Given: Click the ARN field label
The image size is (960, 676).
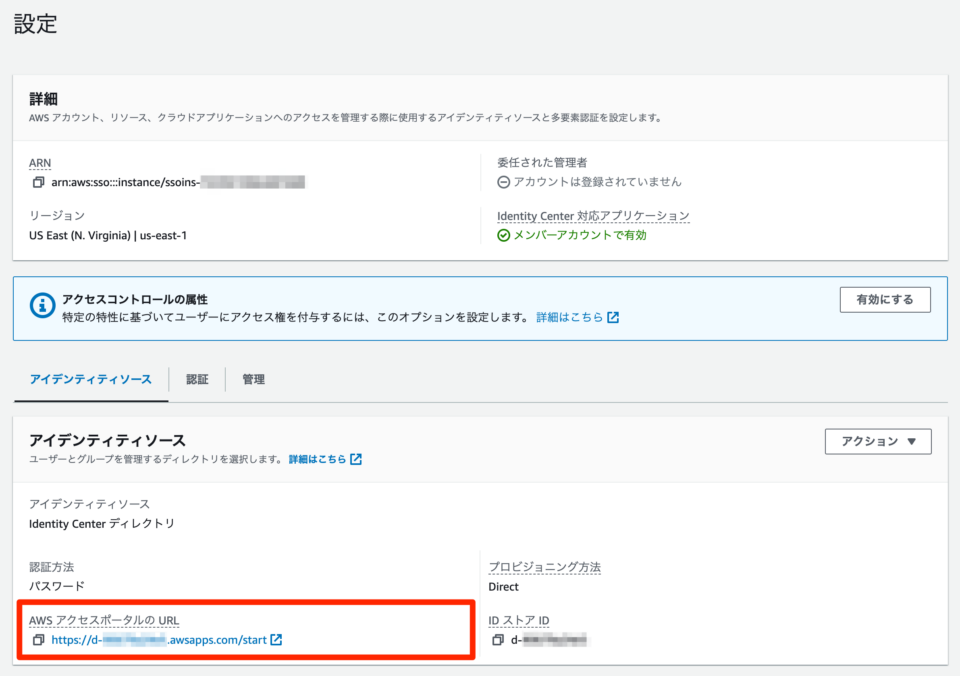Looking at the screenshot, I should coord(40,162).
